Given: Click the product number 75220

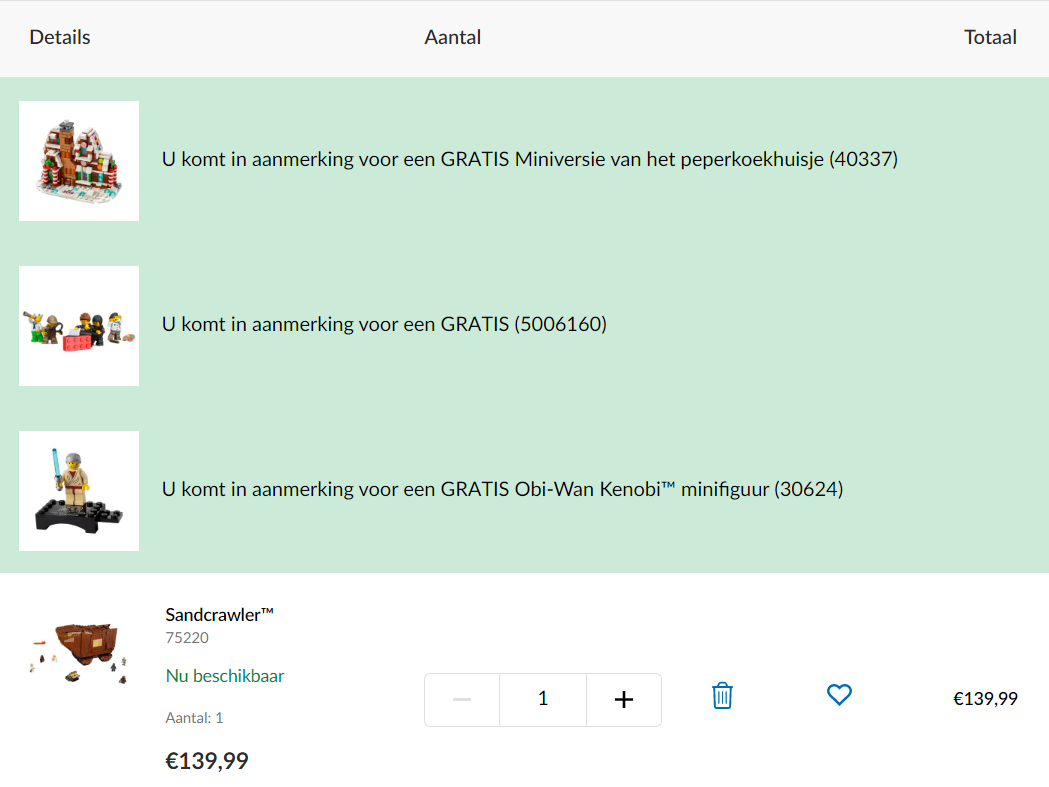Looking at the screenshot, I should click(187, 638).
